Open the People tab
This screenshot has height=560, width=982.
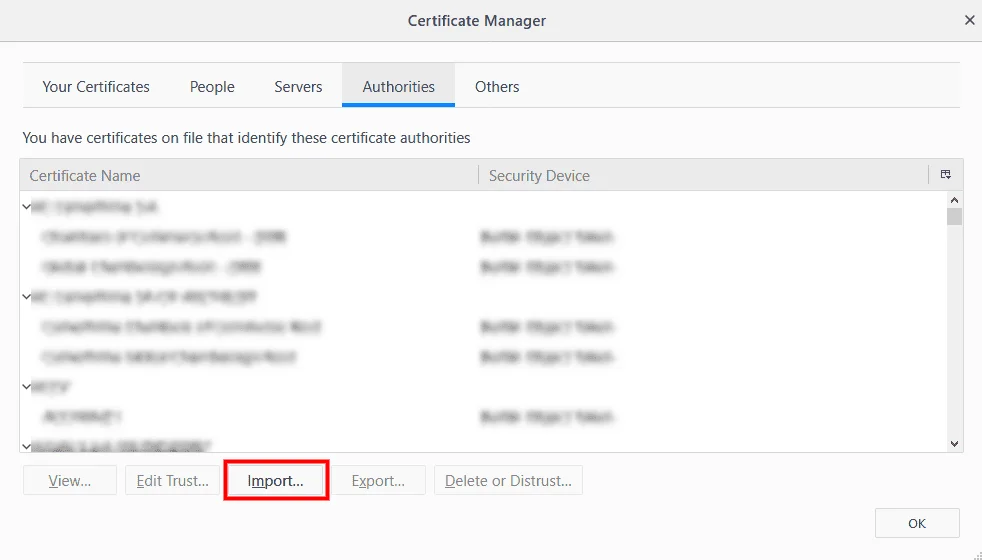point(212,86)
